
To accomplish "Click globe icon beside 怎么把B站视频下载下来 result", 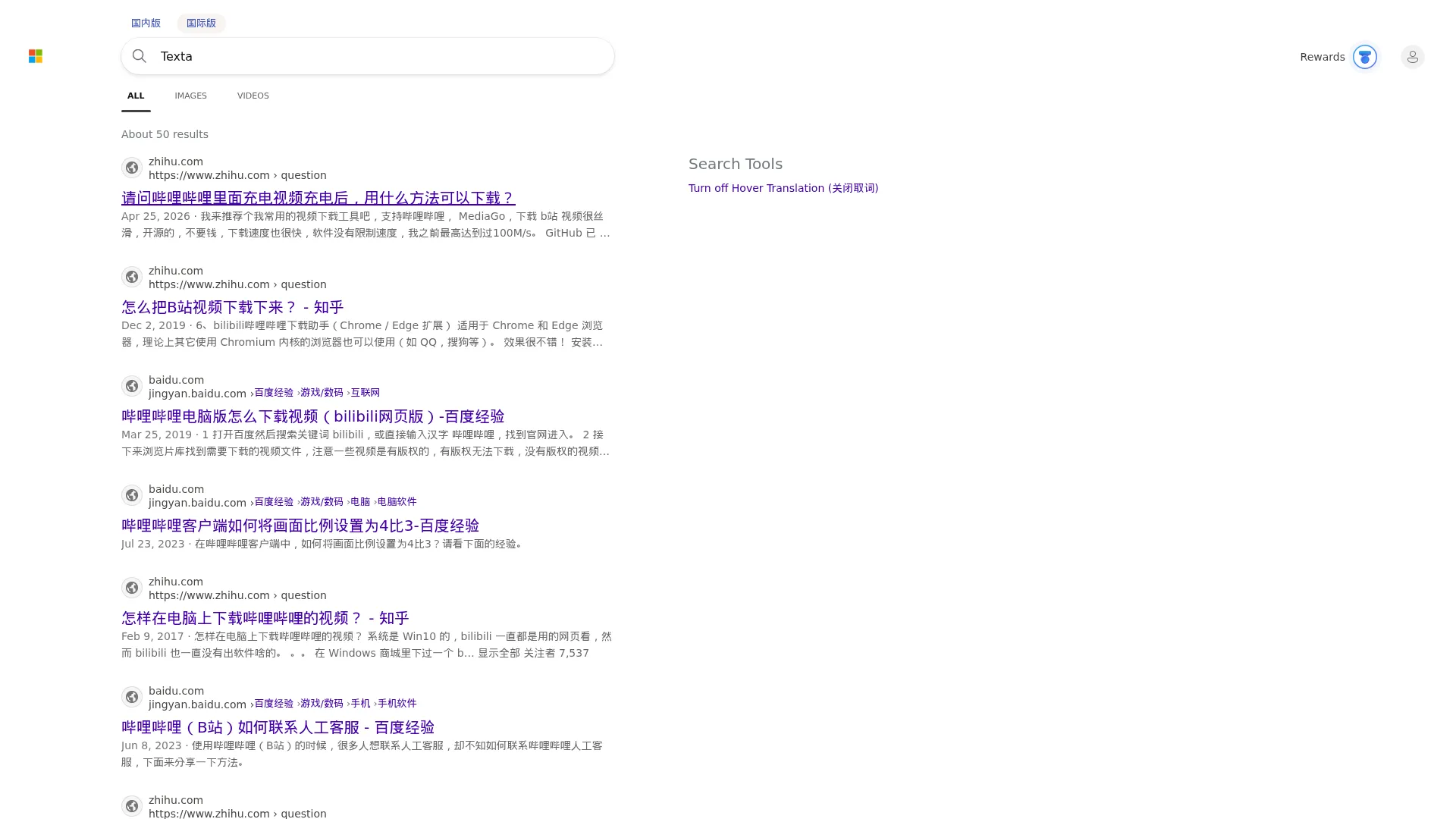I will pos(132,277).
